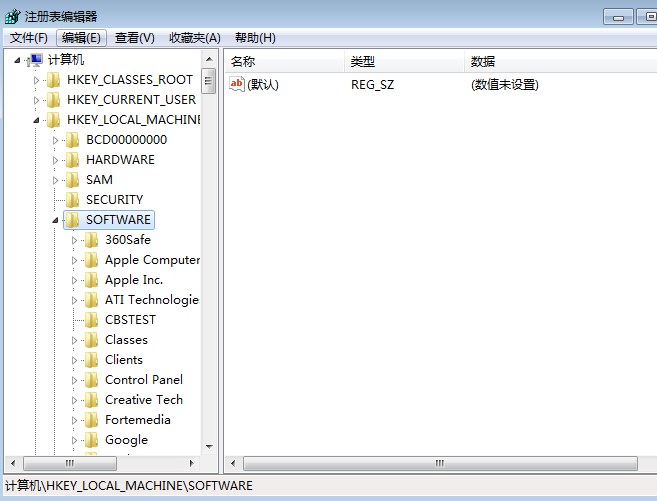Expand the Apple Computer key
The width and height of the screenshot is (657, 501).
coord(75,261)
